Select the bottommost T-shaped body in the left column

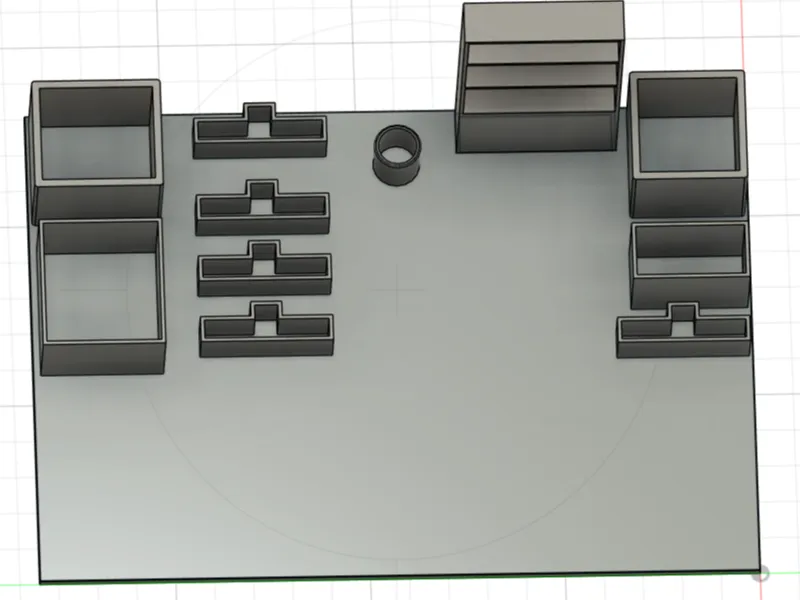click(x=266, y=330)
